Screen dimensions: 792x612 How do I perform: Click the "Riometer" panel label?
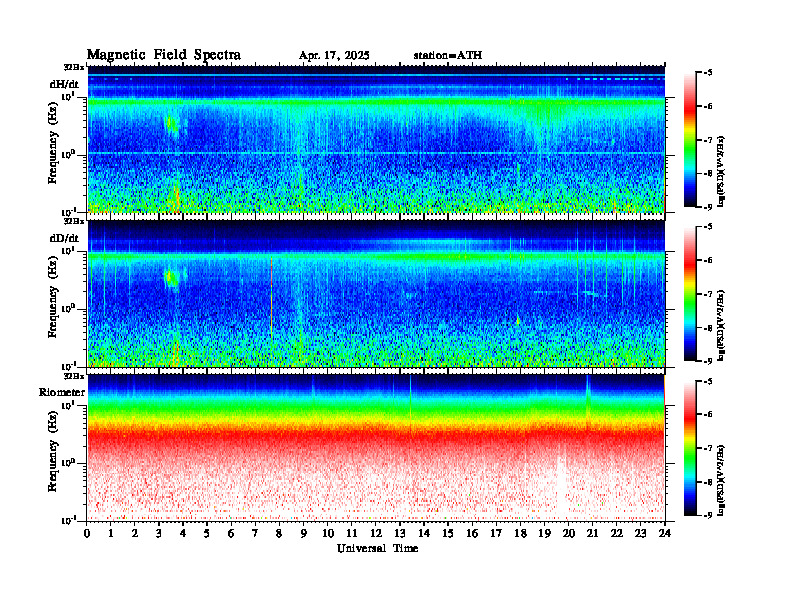(x=62, y=392)
